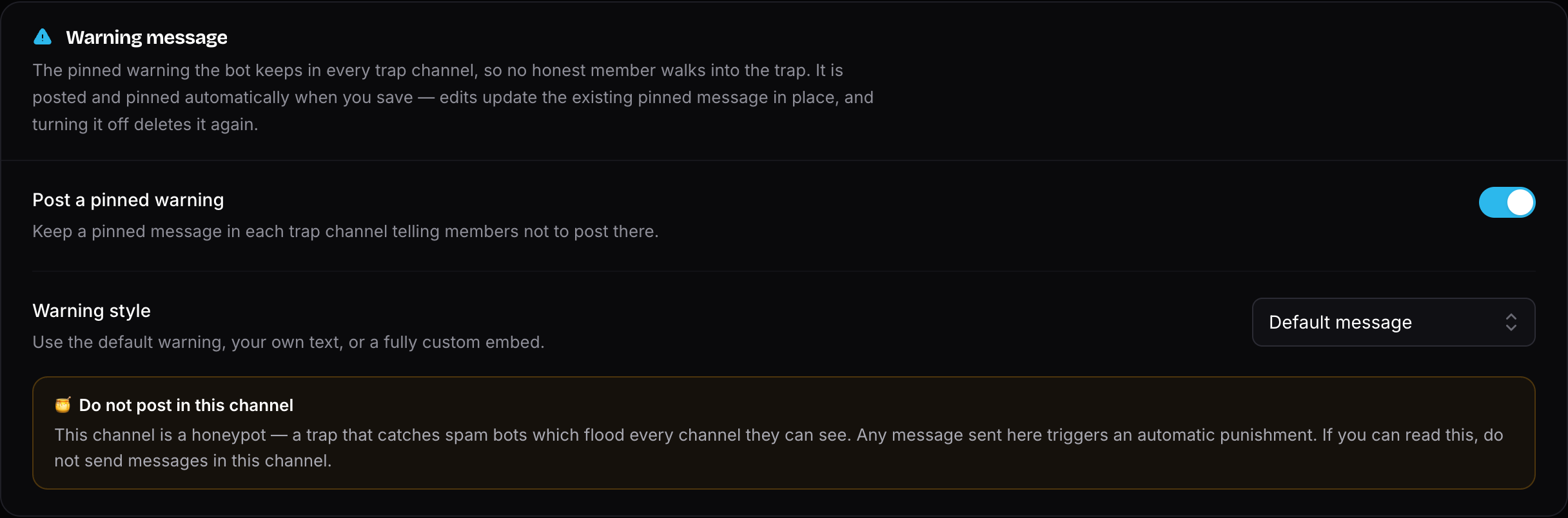Click the divider line below the Warning message header

784,160
